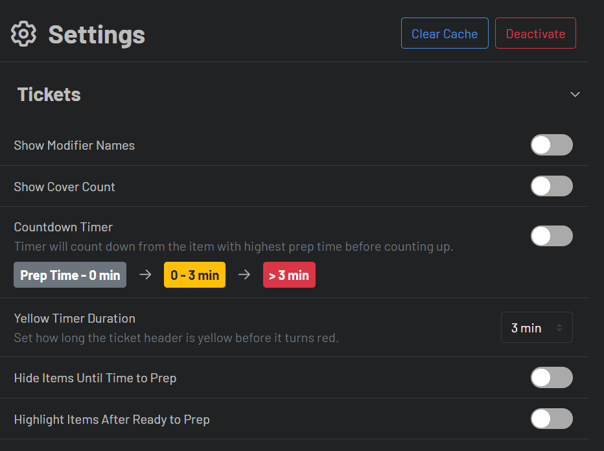
Task: Enable the Show Modifier Names toggle
Action: pyautogui.click(x=551, y=145)
